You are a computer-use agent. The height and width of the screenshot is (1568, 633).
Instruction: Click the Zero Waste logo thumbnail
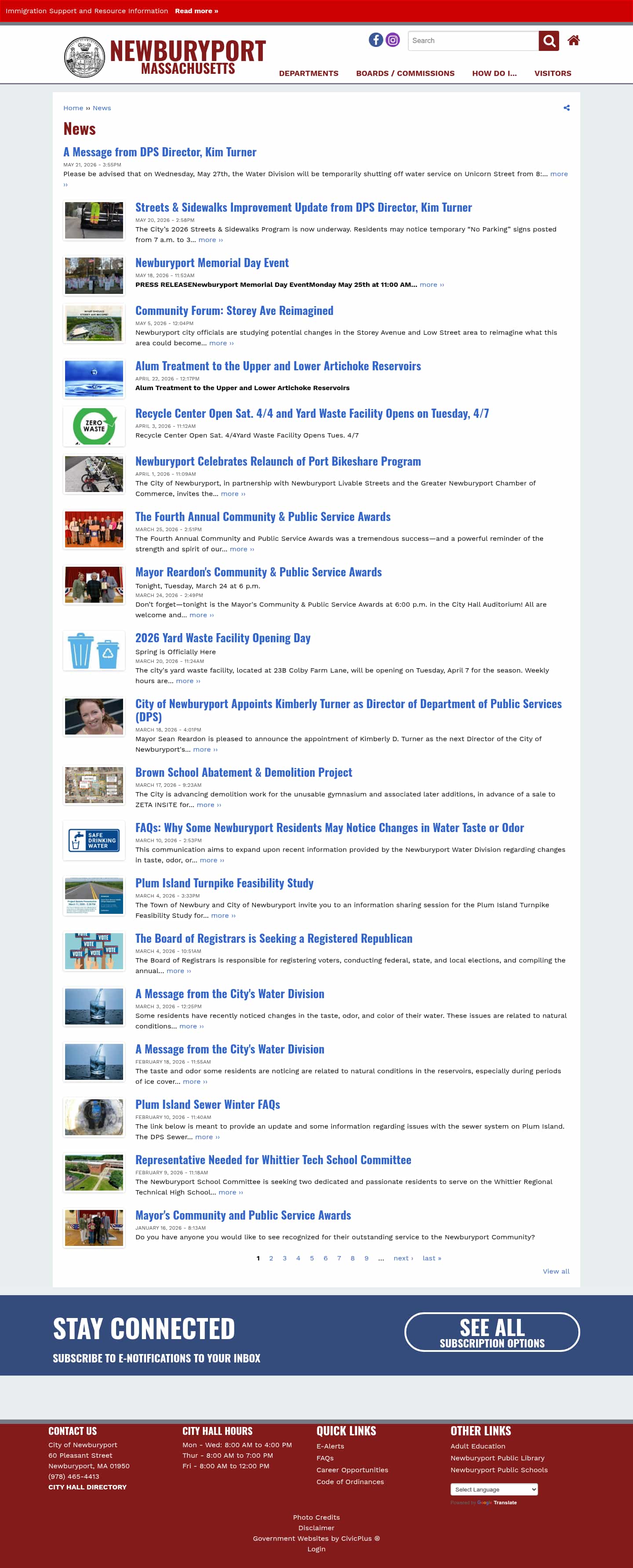click(x=94, y=426)
